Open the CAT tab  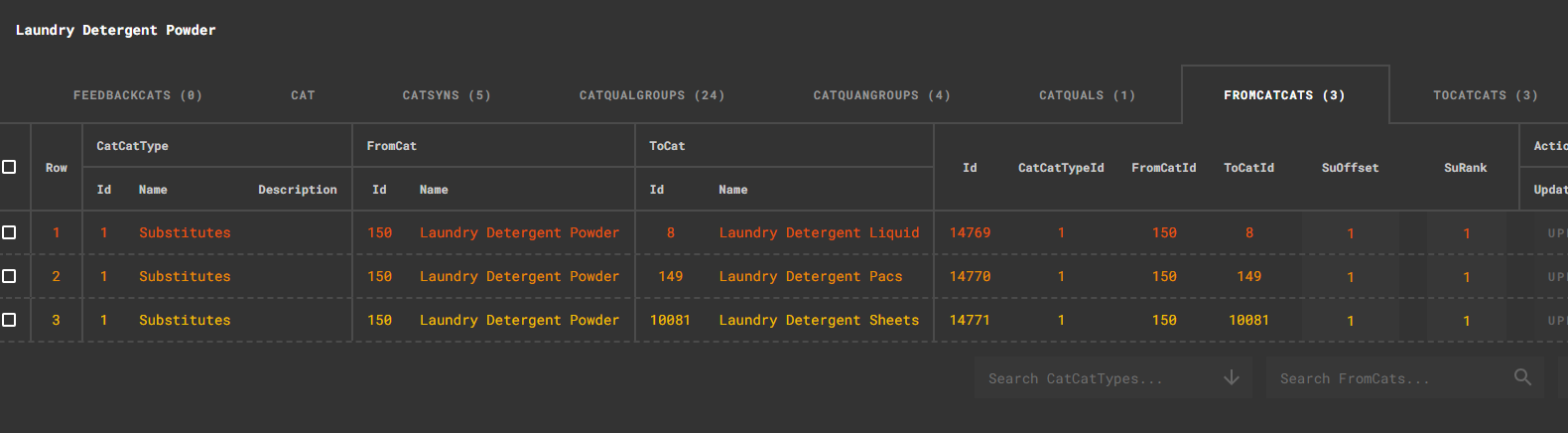click(303, 95)
